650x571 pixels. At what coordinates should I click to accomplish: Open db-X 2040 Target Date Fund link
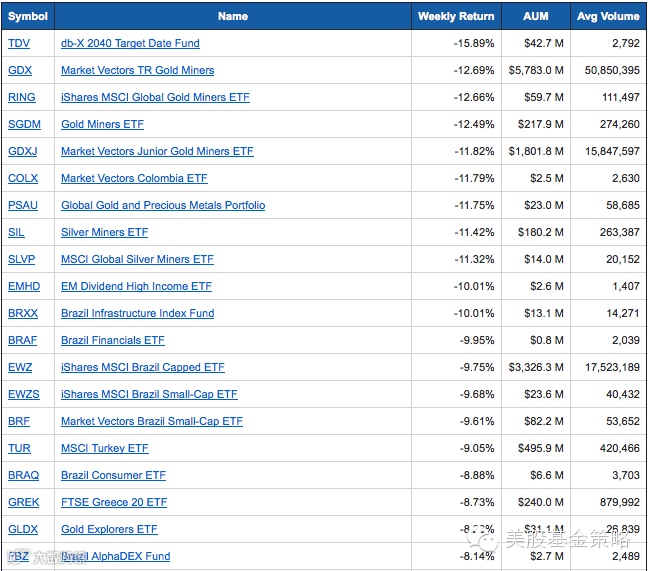[130, 43]
